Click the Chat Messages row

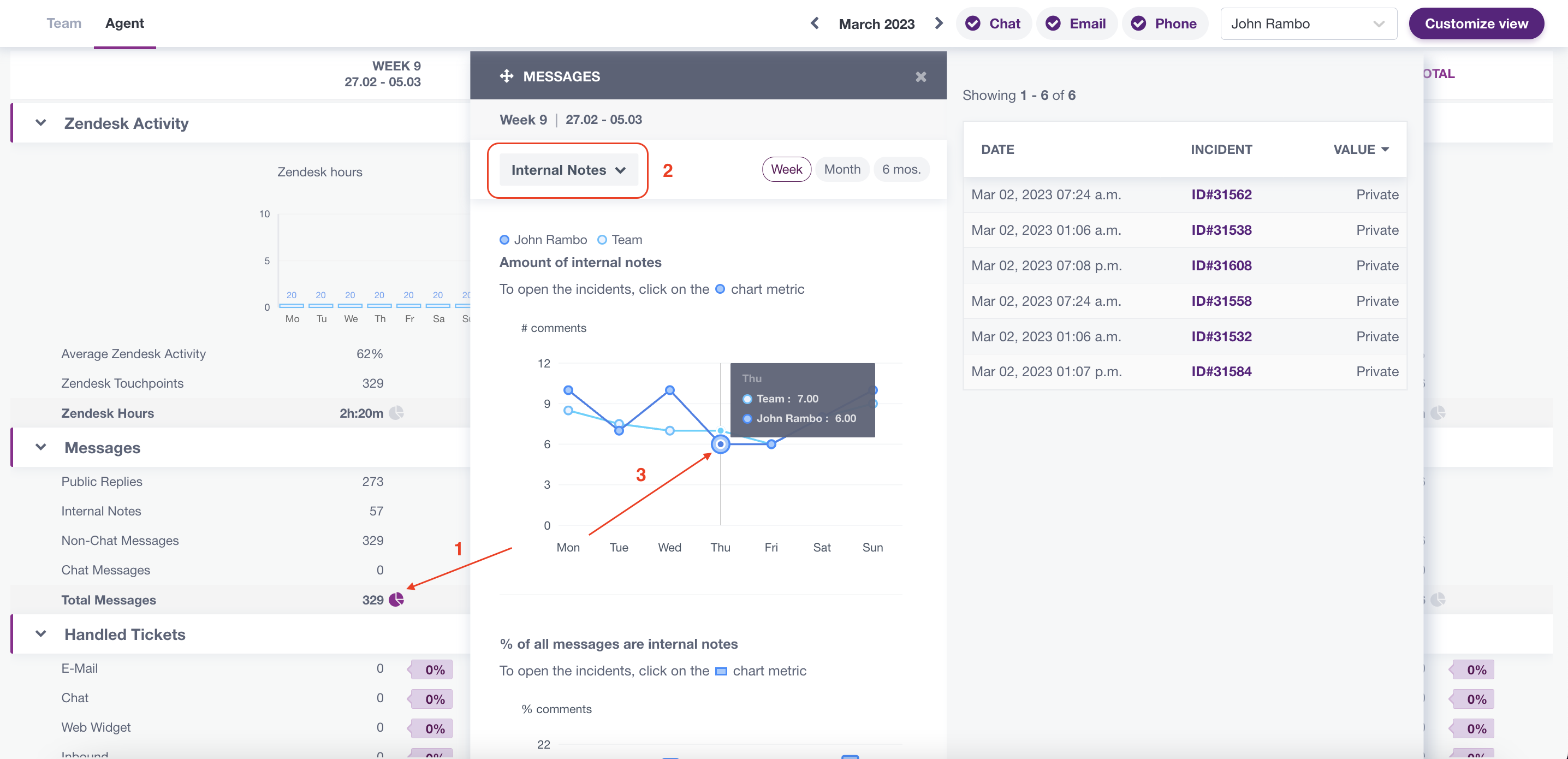tap(240, 570)
